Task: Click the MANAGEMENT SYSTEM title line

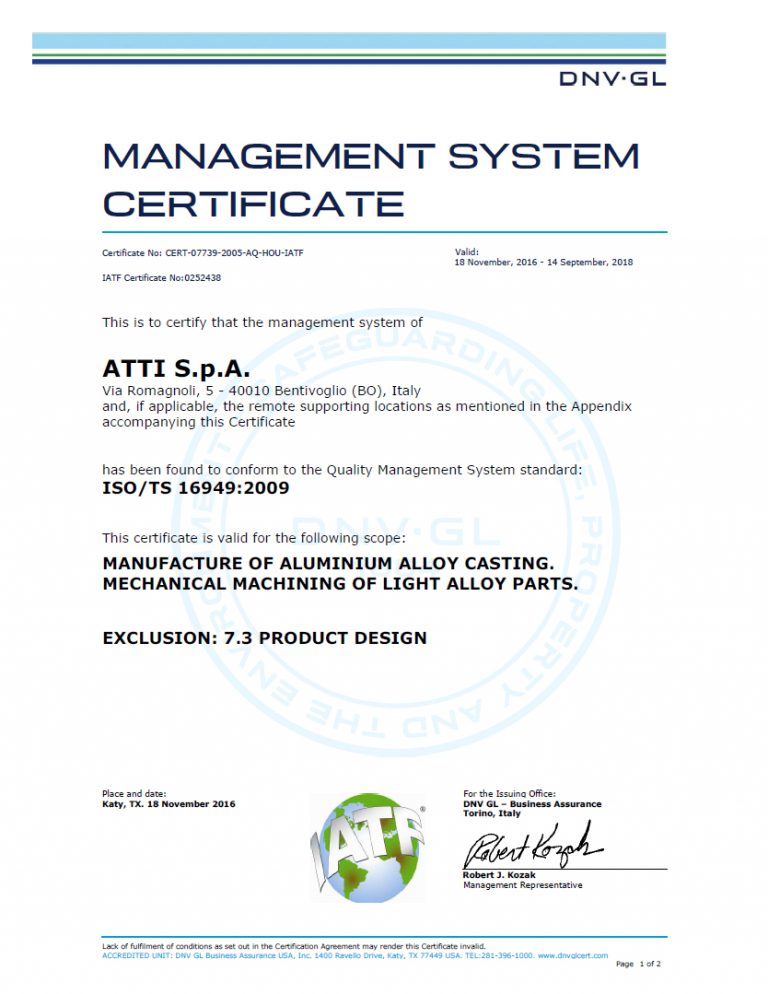Action: pos(371,157)
